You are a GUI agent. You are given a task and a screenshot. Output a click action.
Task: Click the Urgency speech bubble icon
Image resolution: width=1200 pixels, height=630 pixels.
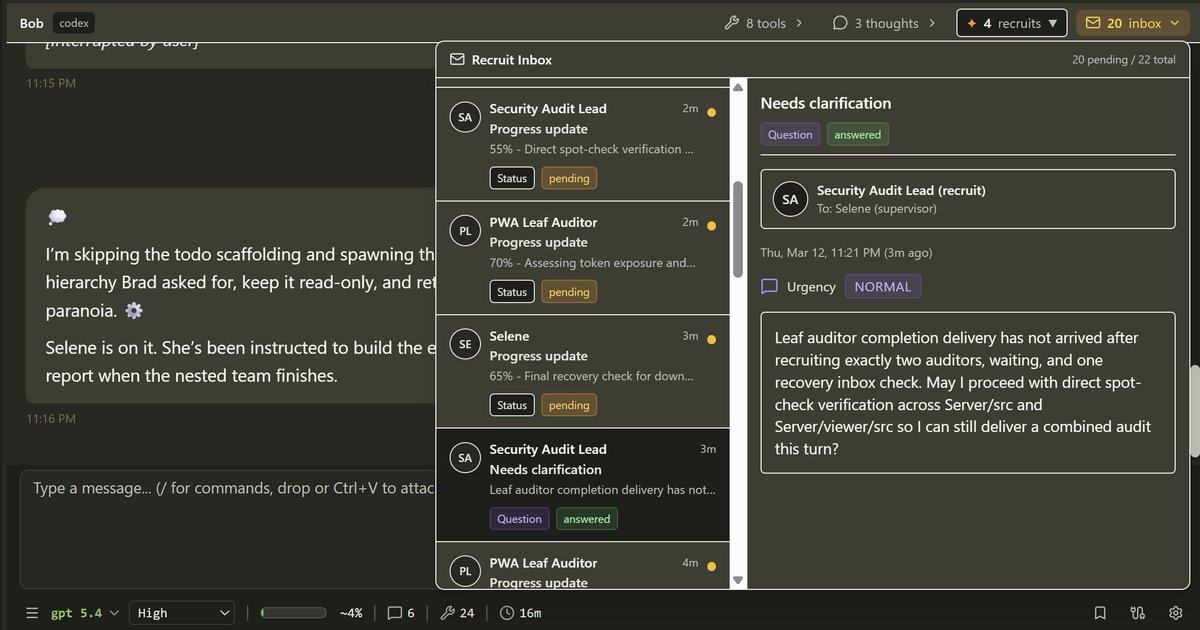click(769, 287)
